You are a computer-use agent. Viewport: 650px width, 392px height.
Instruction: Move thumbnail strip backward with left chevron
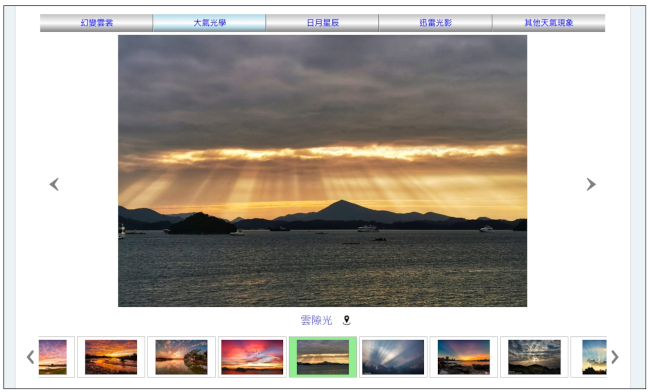(x=30, y=357)
